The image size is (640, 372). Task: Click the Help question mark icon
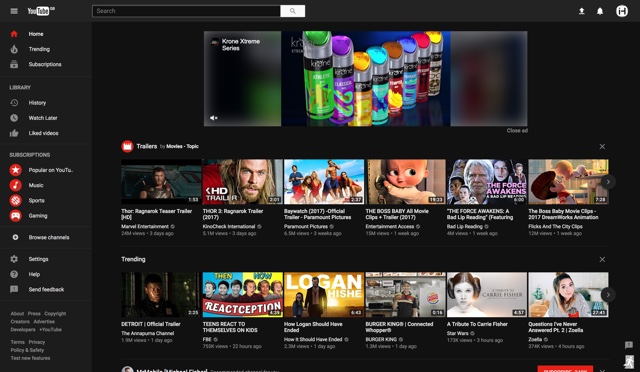point(14,274)
